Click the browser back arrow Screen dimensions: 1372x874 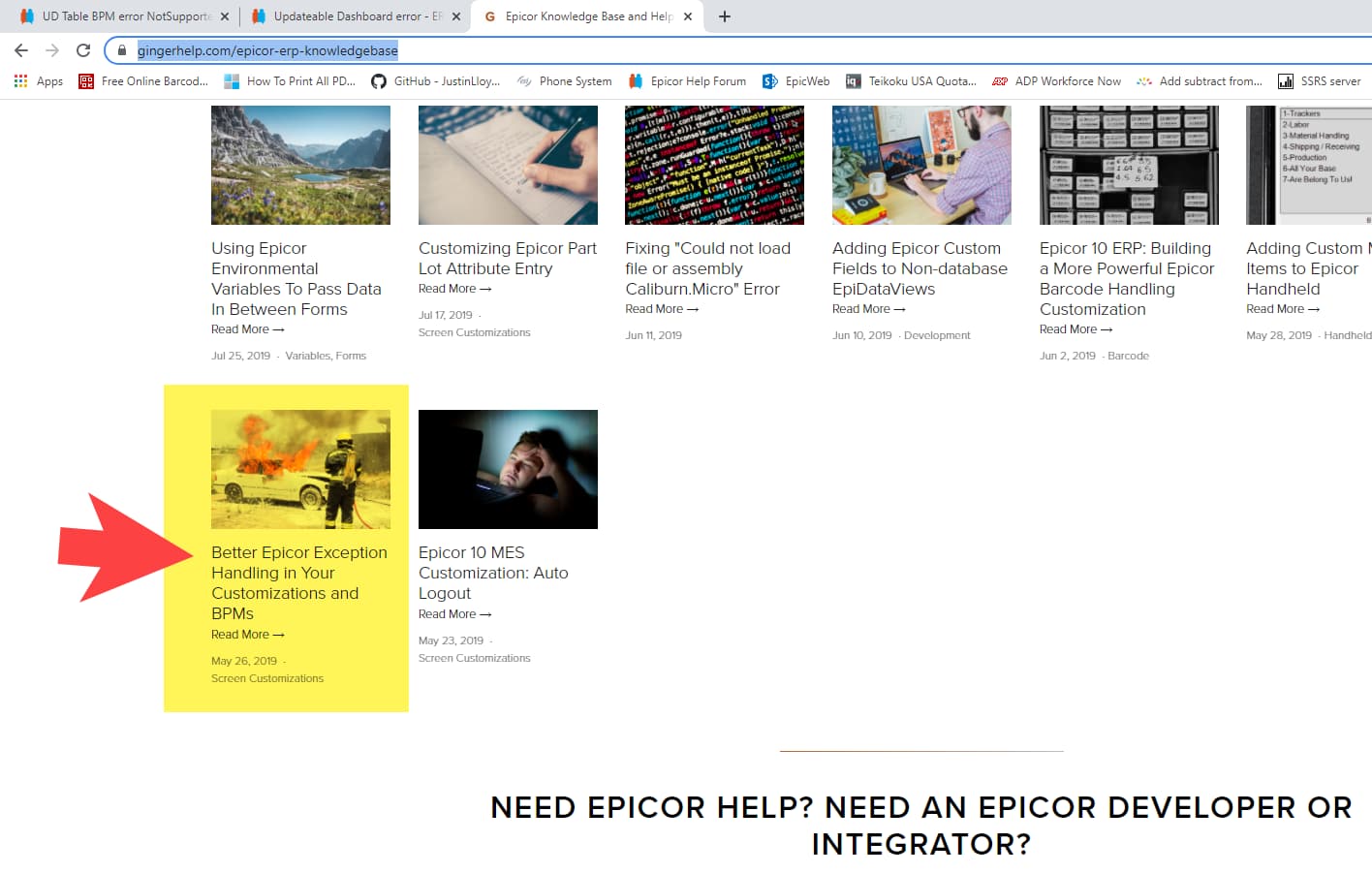point(21,50)
